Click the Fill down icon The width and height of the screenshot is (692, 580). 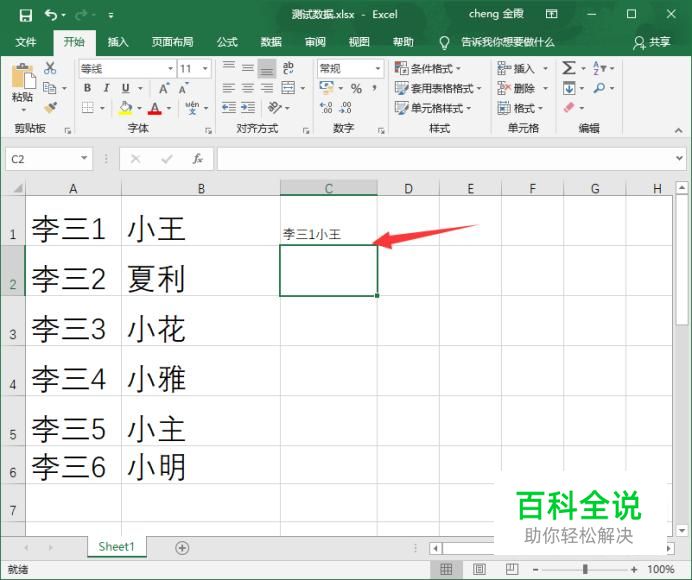pyautogui.click(x=569, y=88)
